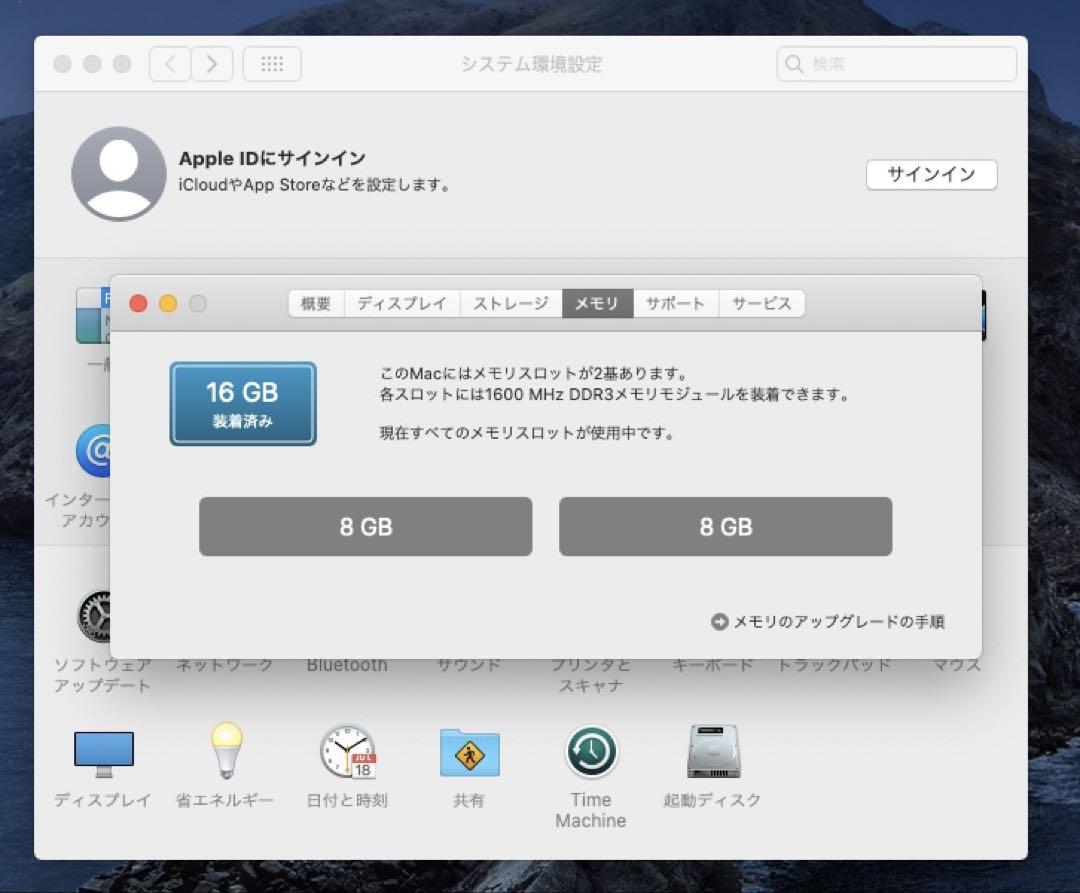
Task: Open the 省エネルギー light bulb icon
Action: click(226, 750)
